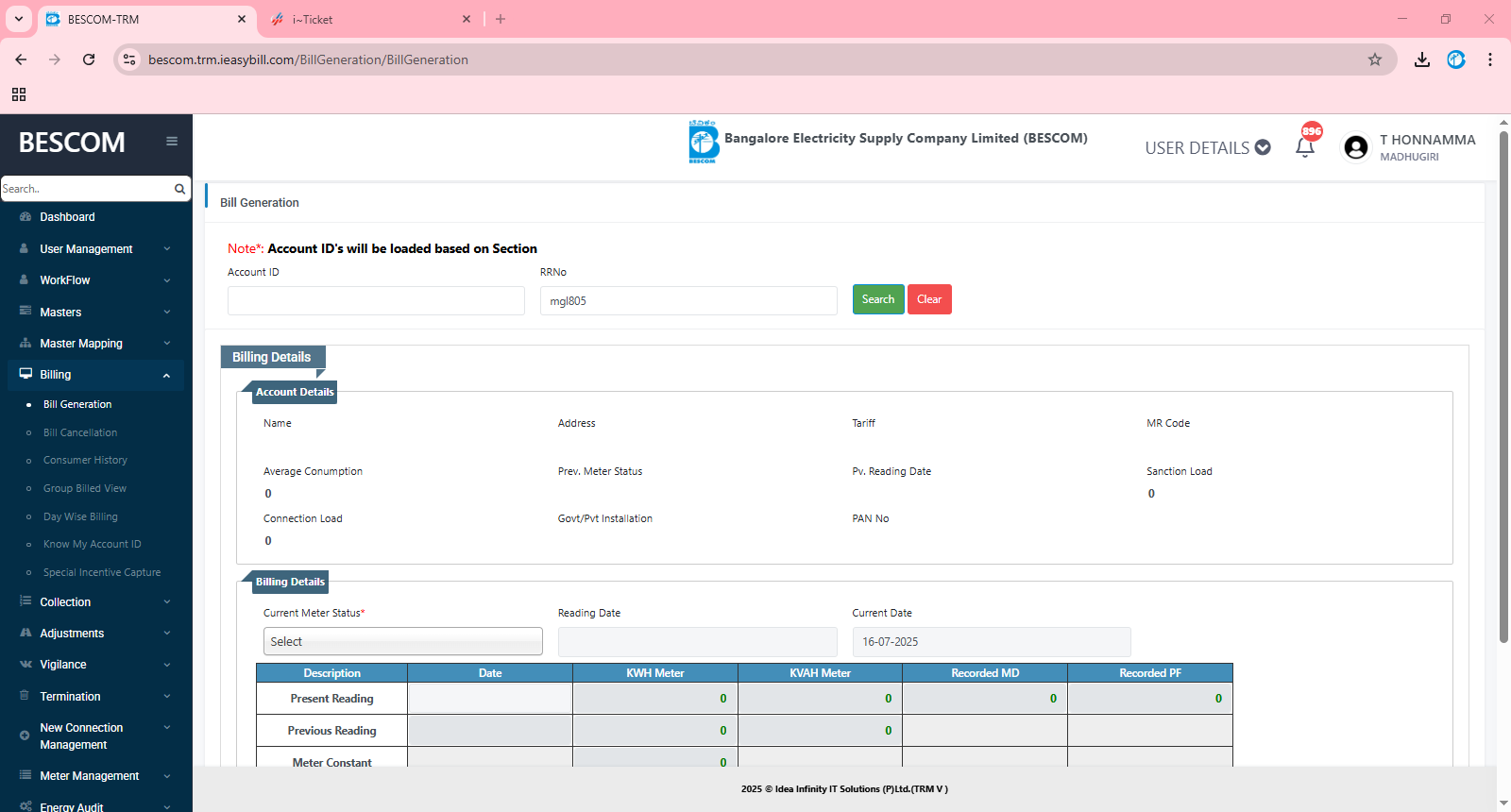The image size is (1511, 812).
Task: Click the User Management person icon
Action: tap(25, 248)
